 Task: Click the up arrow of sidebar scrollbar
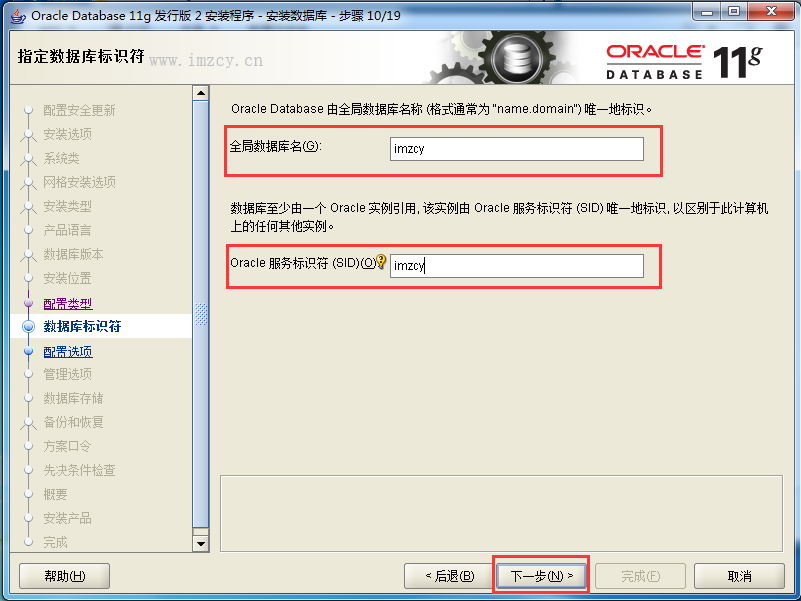201,93
